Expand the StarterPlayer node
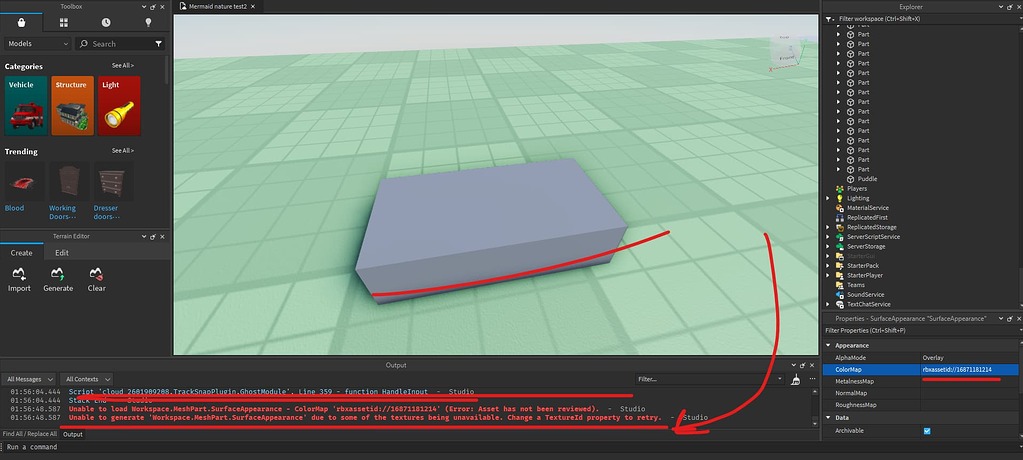Image resolution: width=1023 pixels, height=460 pixels. [829, 275]
